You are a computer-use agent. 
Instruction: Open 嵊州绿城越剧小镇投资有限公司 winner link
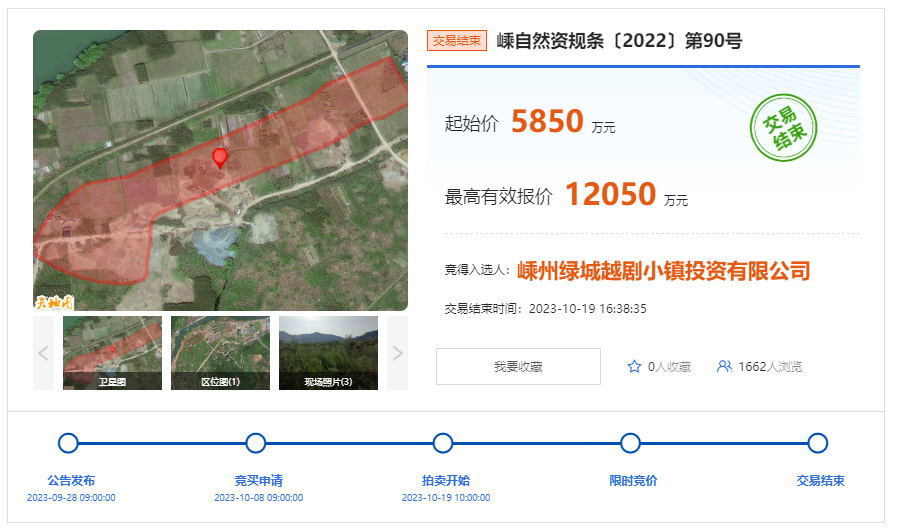pyautogui.click(x=663, y=271)
